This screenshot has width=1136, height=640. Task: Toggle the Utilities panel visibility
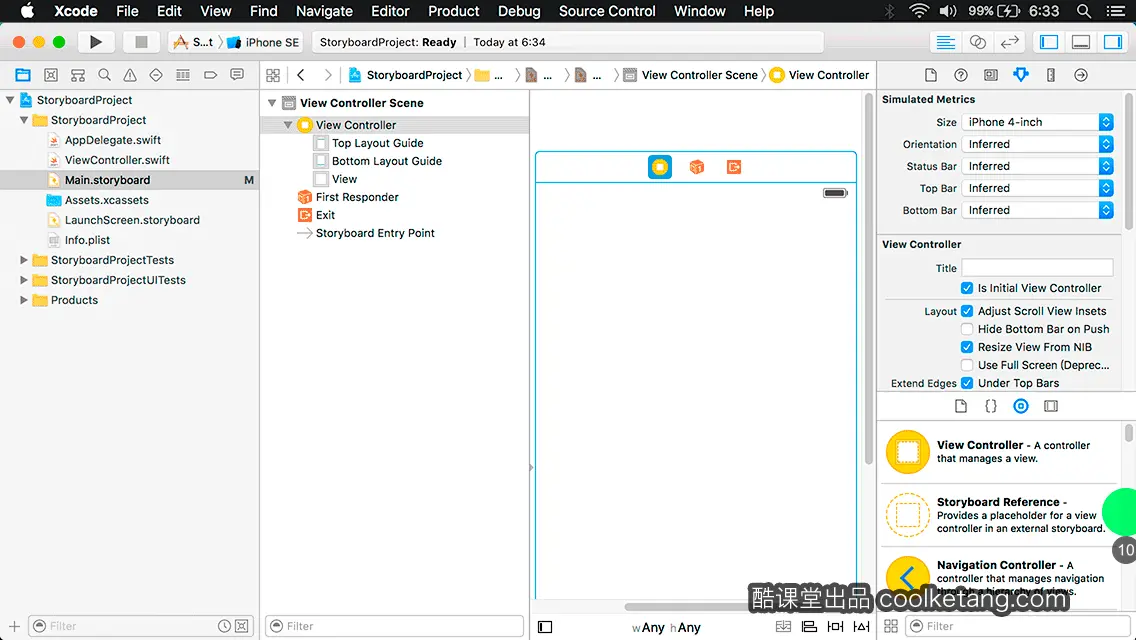coord(1113,42)
